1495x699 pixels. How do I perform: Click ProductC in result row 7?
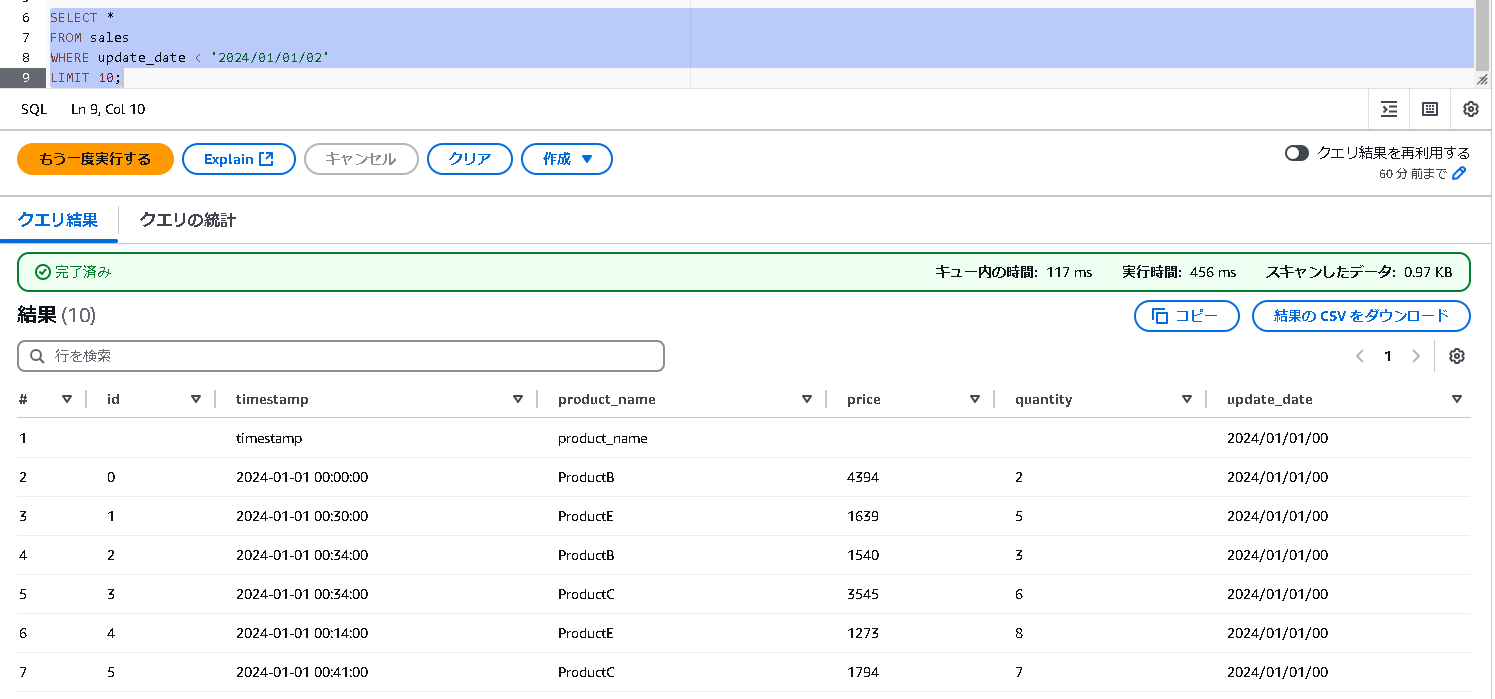coord(586,672)
